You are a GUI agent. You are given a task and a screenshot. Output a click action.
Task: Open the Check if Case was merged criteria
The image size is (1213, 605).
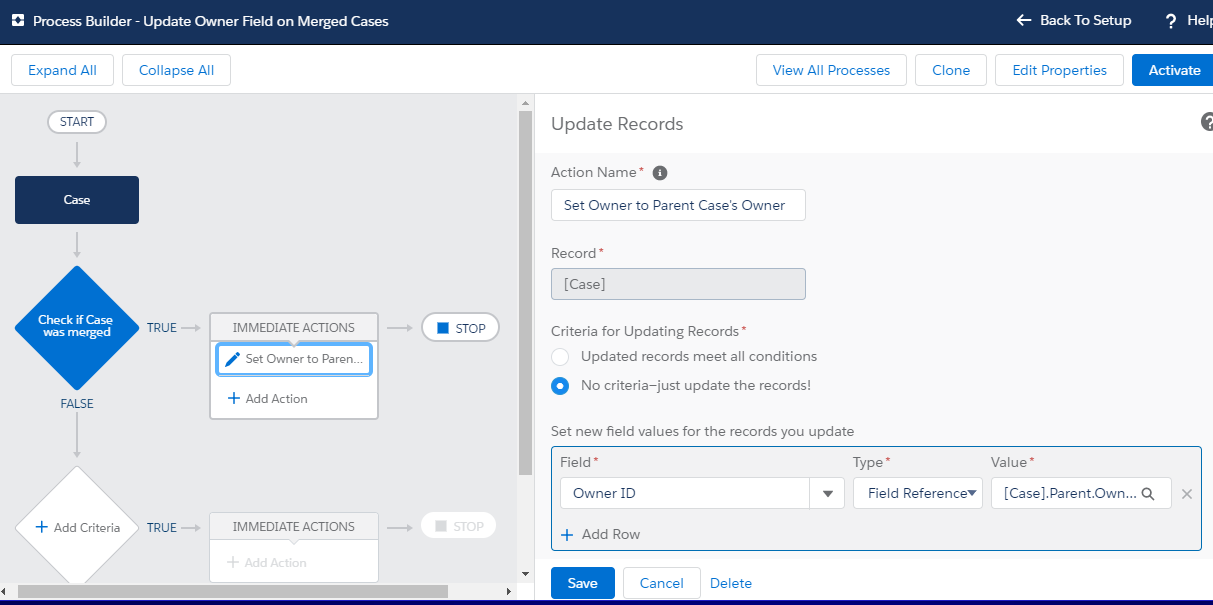pos(76,327)
